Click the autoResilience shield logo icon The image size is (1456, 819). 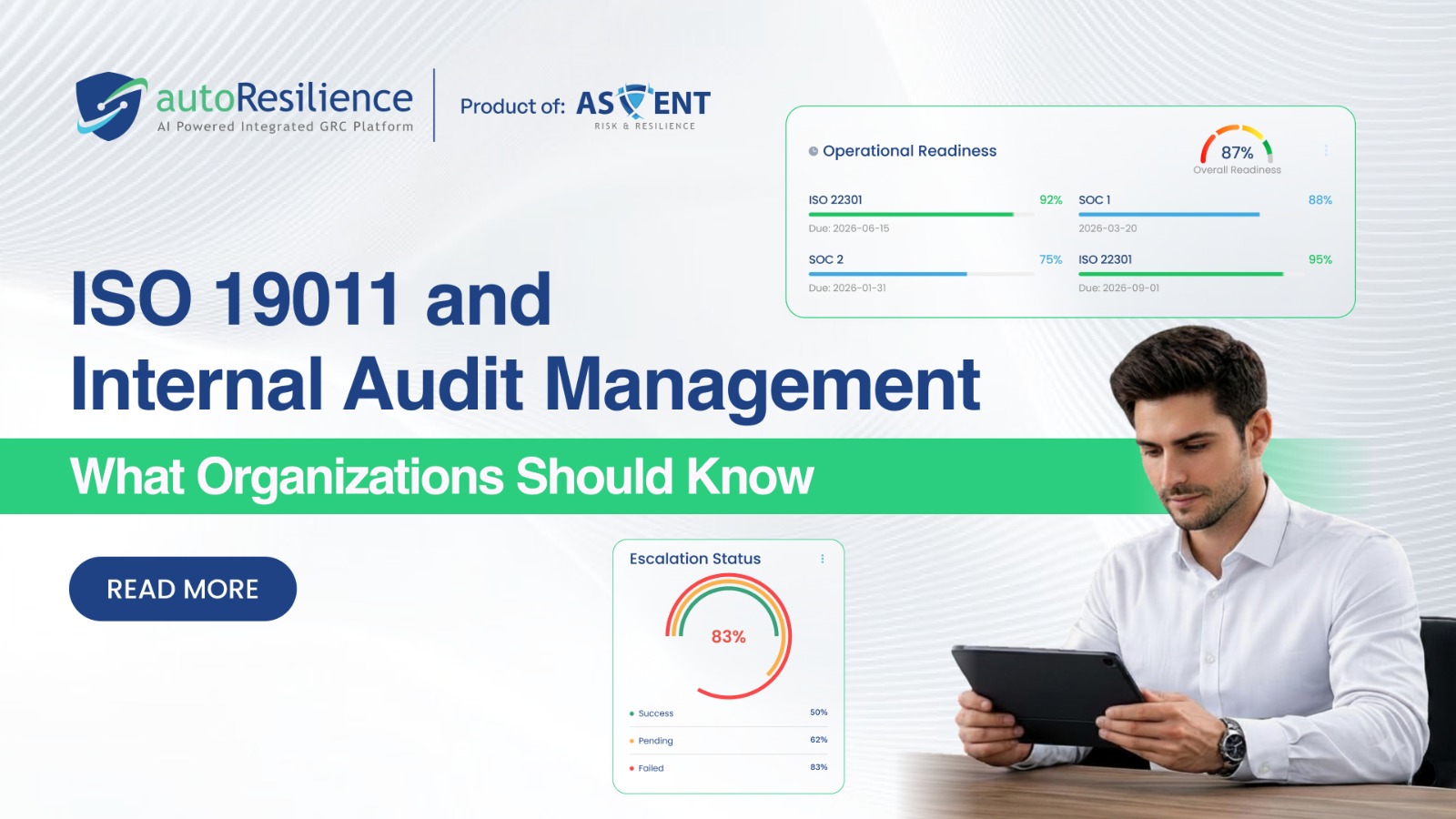click(x=111, y=106)
